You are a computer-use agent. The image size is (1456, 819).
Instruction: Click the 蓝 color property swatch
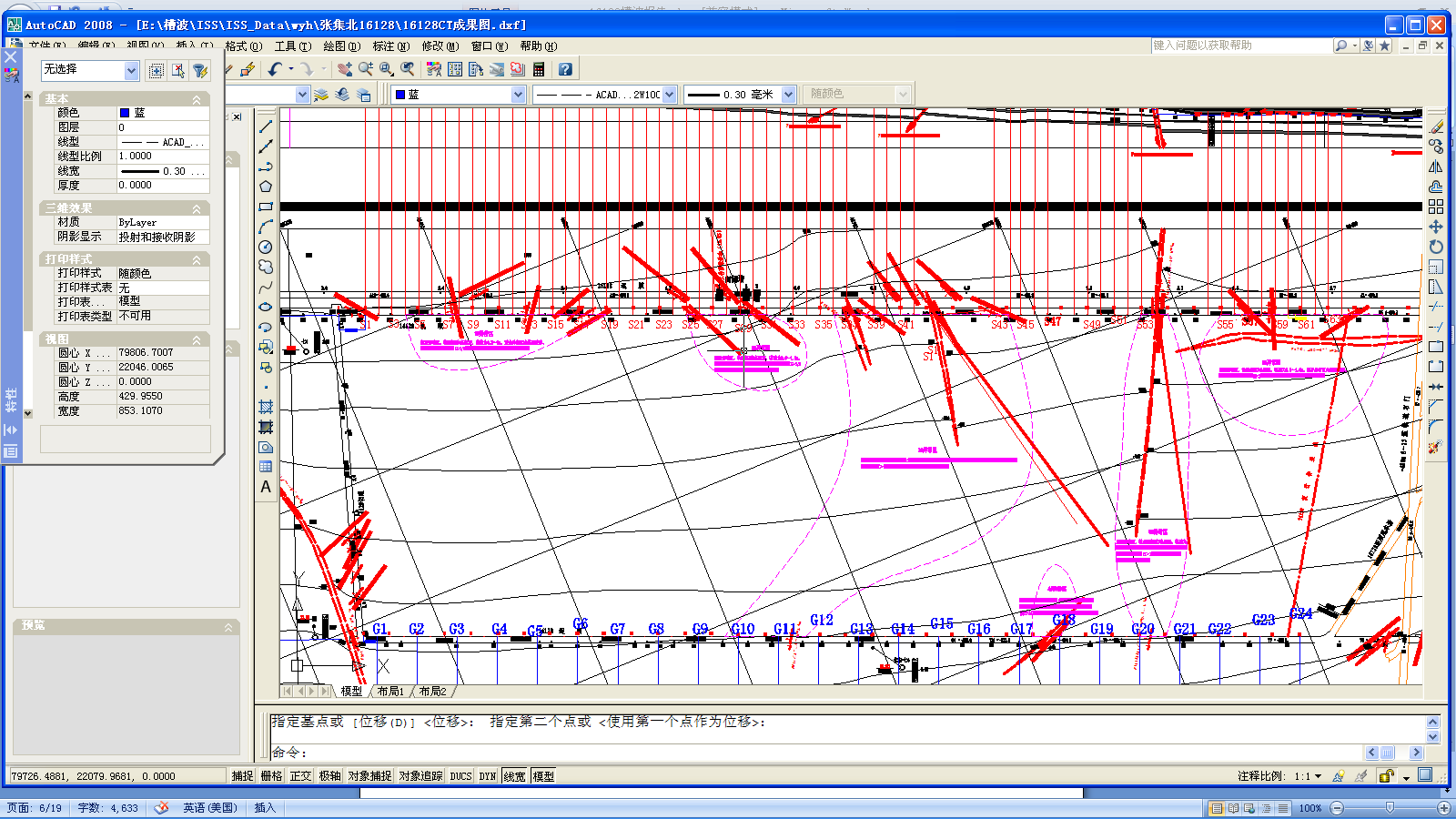[x=125, y=113]
